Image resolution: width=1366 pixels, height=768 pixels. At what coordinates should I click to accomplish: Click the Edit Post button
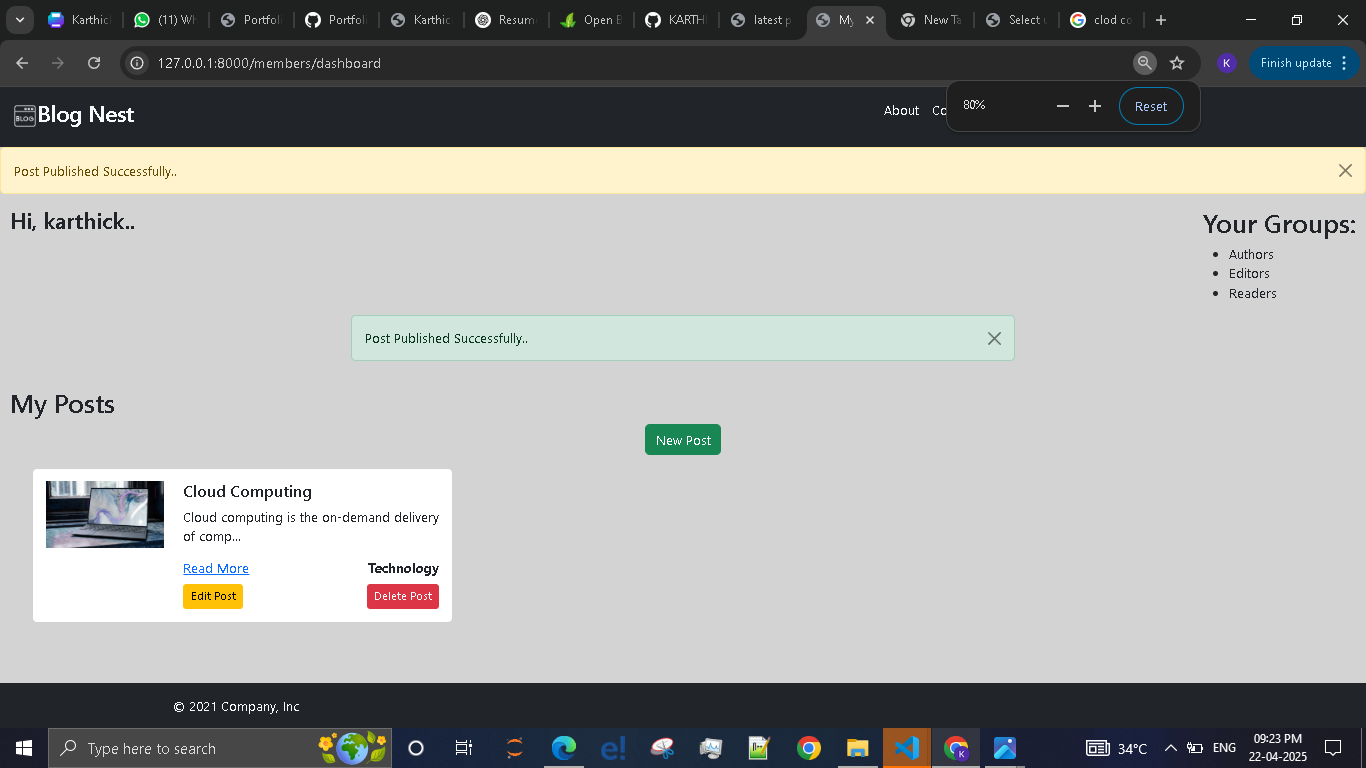pos(213,596)
